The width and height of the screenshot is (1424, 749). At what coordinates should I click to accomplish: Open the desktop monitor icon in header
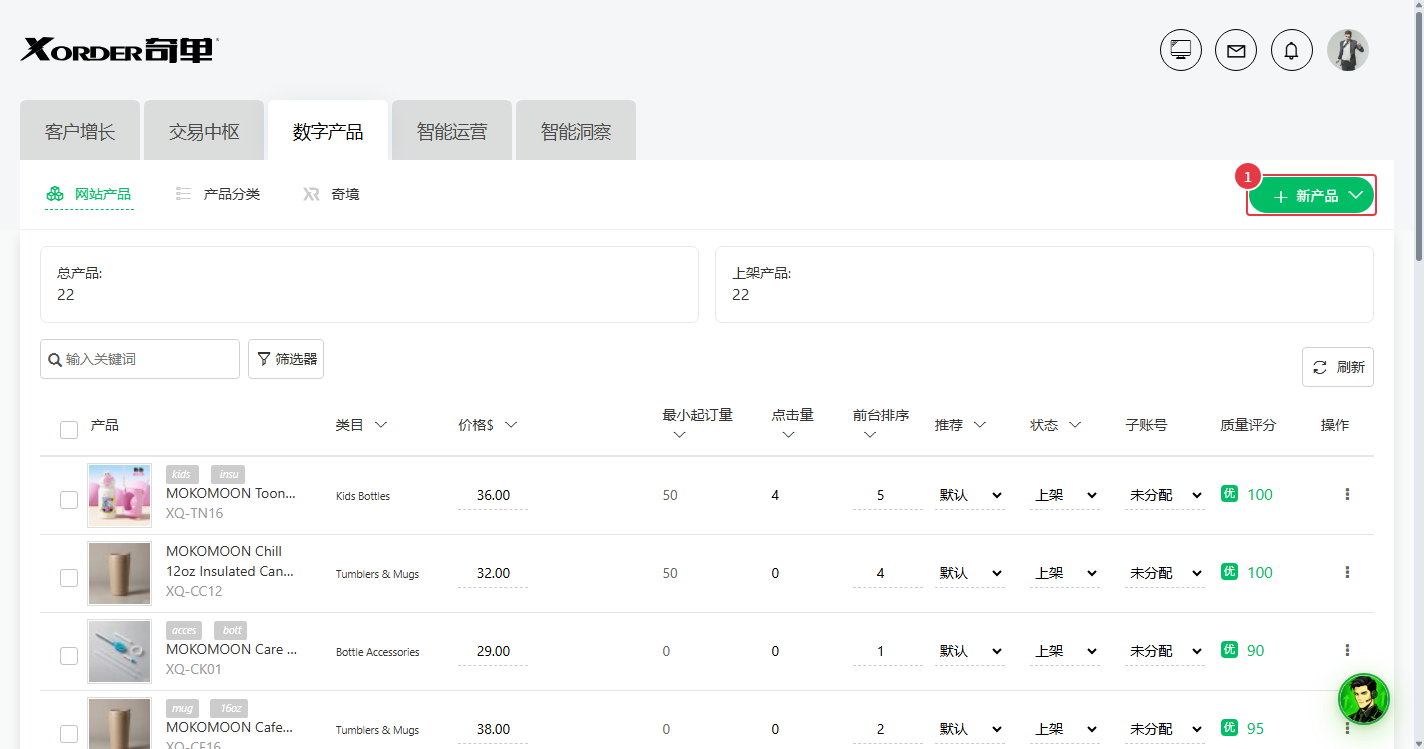[1181, 50]
